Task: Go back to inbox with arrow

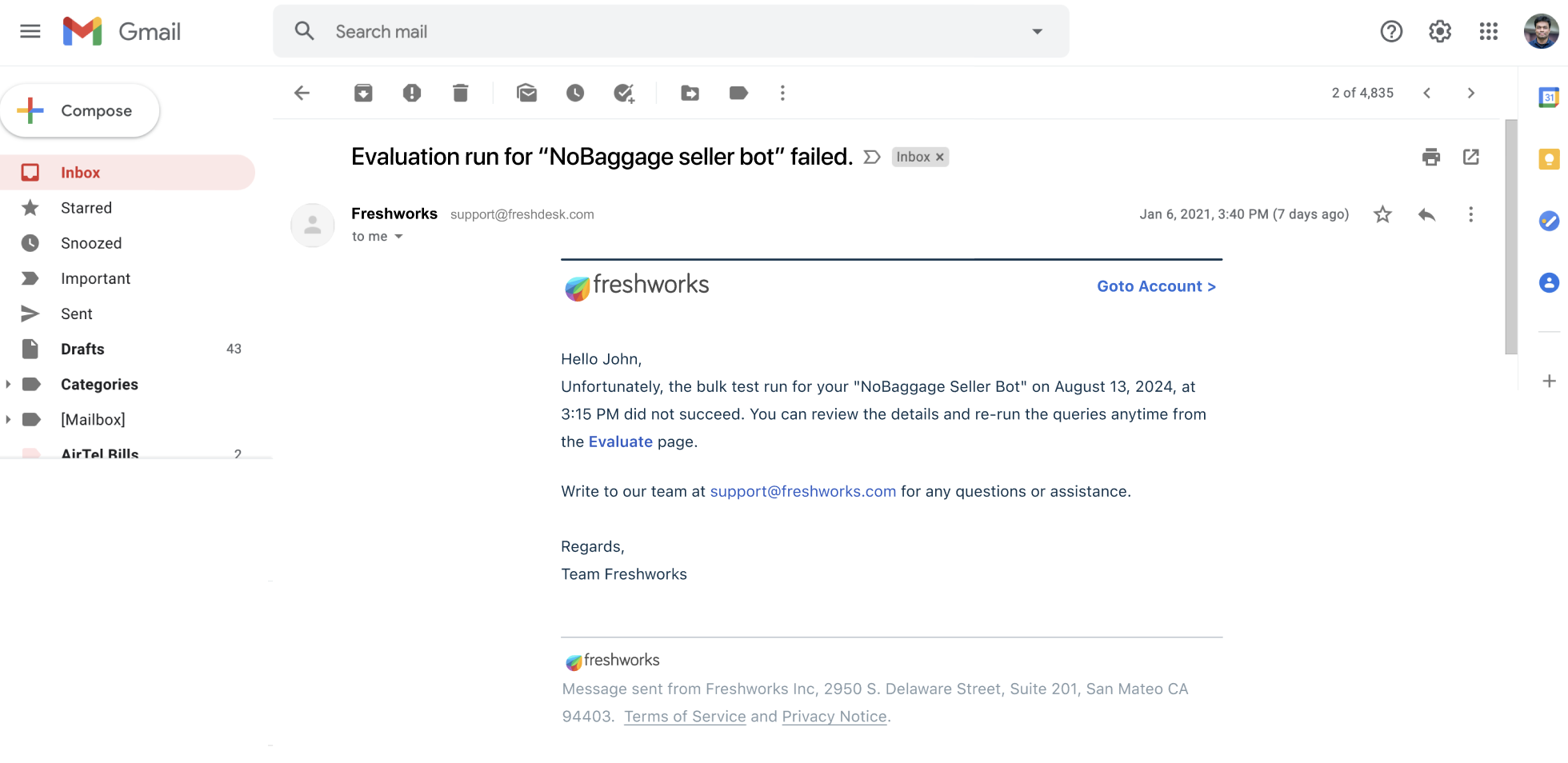Action: 302,93
